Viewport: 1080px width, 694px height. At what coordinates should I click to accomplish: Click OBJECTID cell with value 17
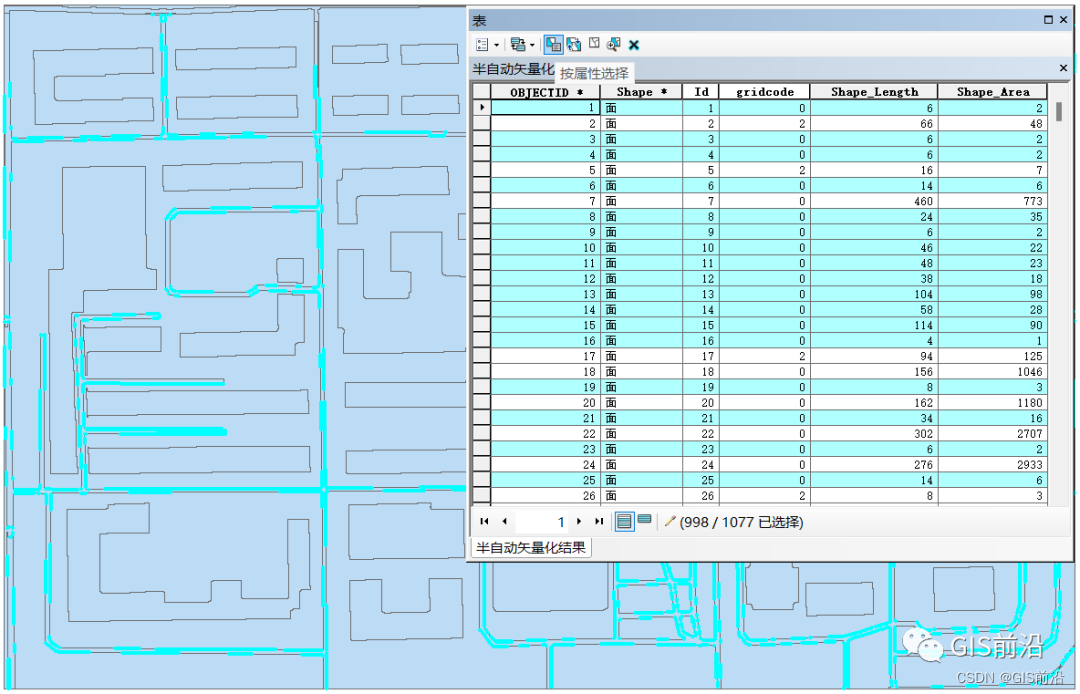point(545,356)
